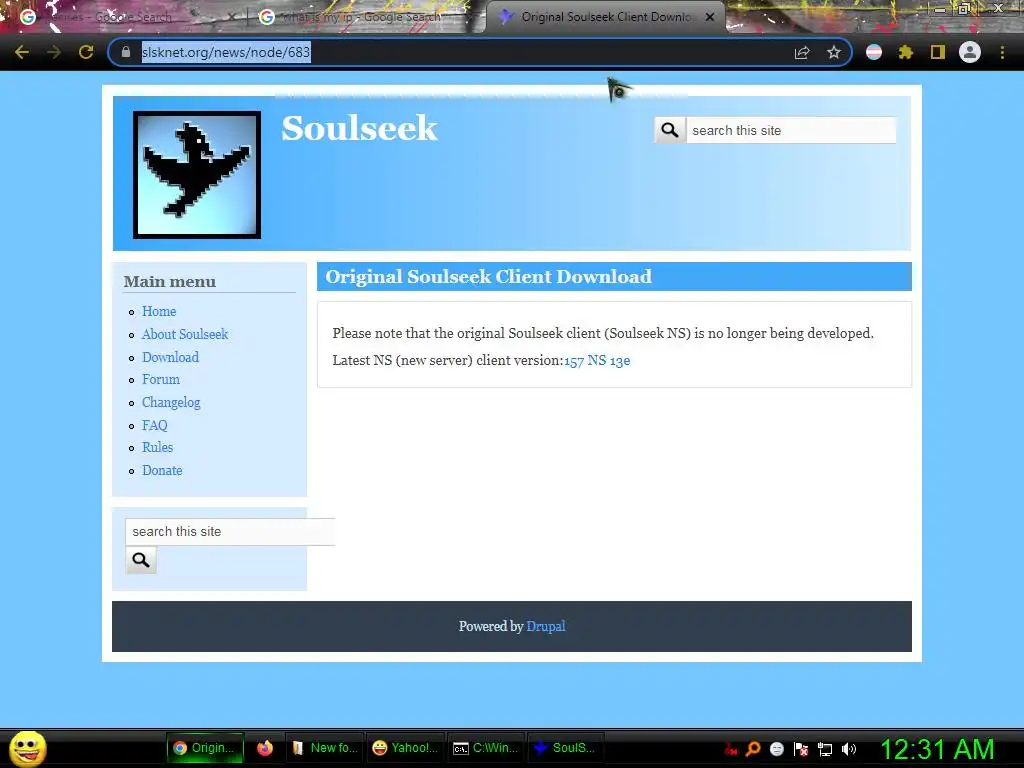Open the Changelog link

tap(171, 402)
